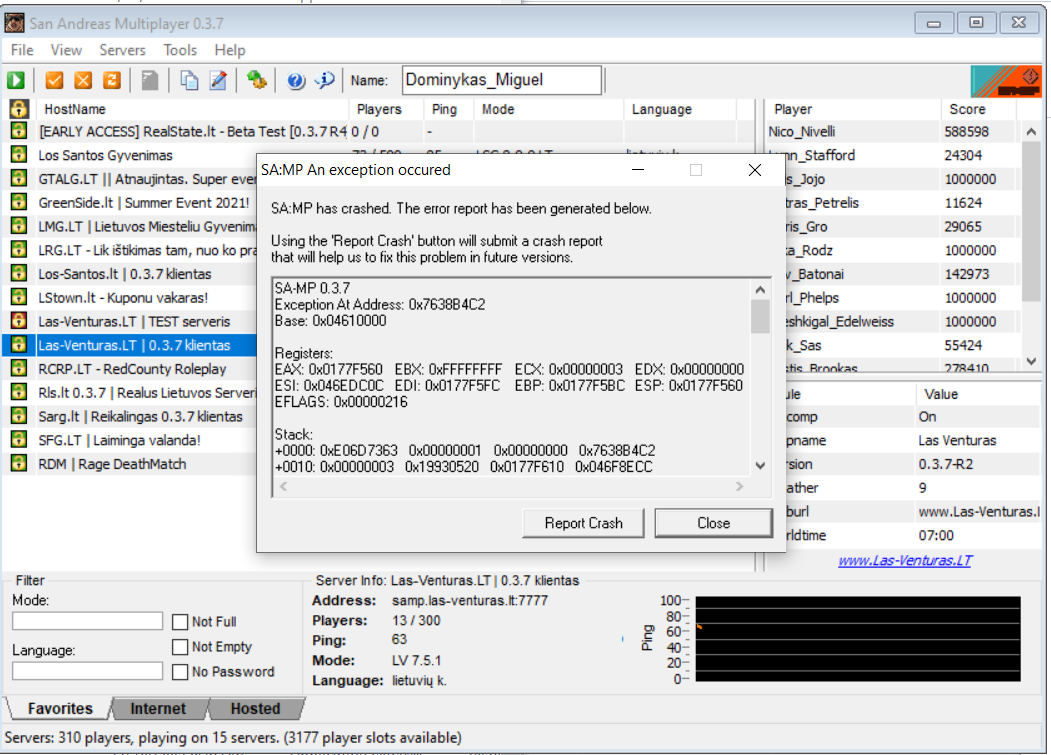Click lock icon beside EARLY ACCESS RealState.lt
The height and width of the screenshot is (755, 1051).
19,131
